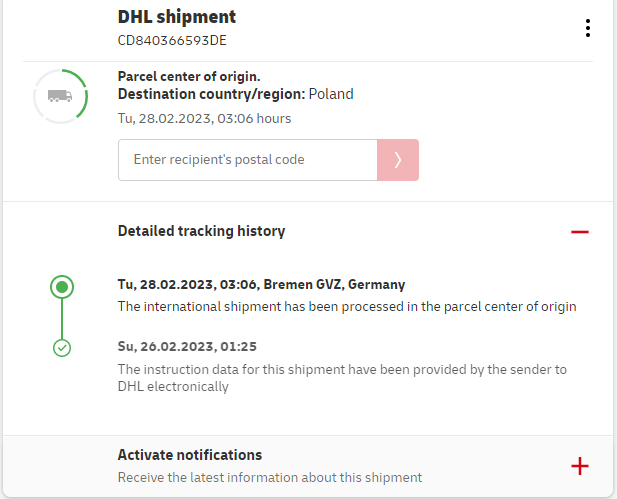Click the green checkmark timeline marker

point(62,348)
